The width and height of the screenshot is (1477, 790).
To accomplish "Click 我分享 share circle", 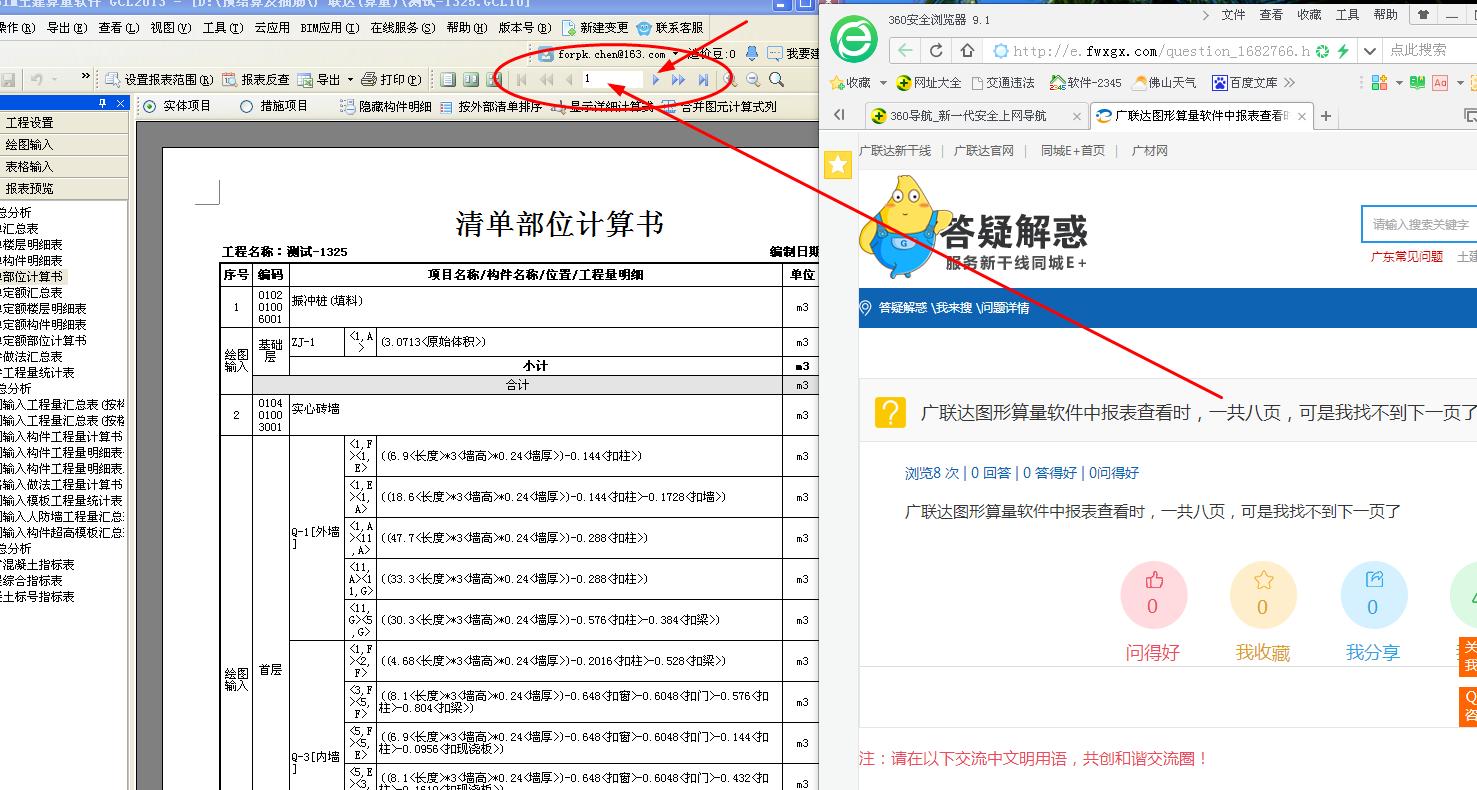I will point(1373,596).
